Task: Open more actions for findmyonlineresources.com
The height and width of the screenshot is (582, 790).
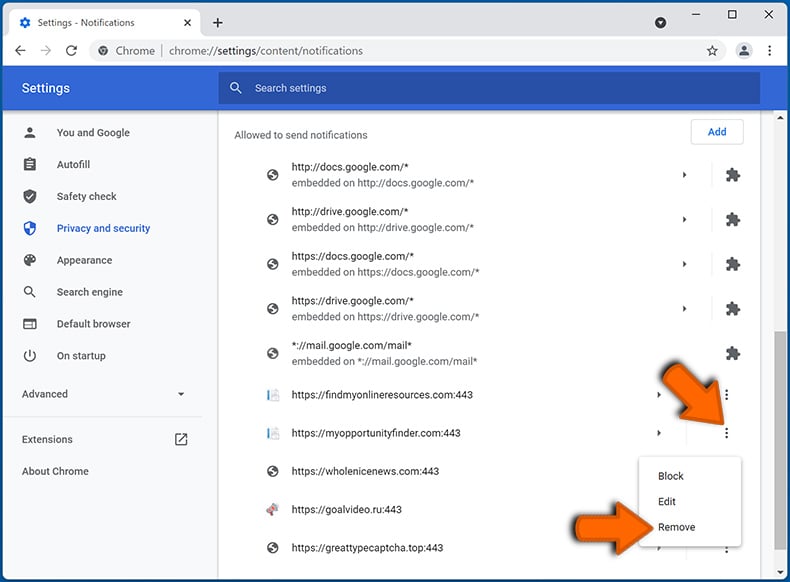Action: pos(727,395)
